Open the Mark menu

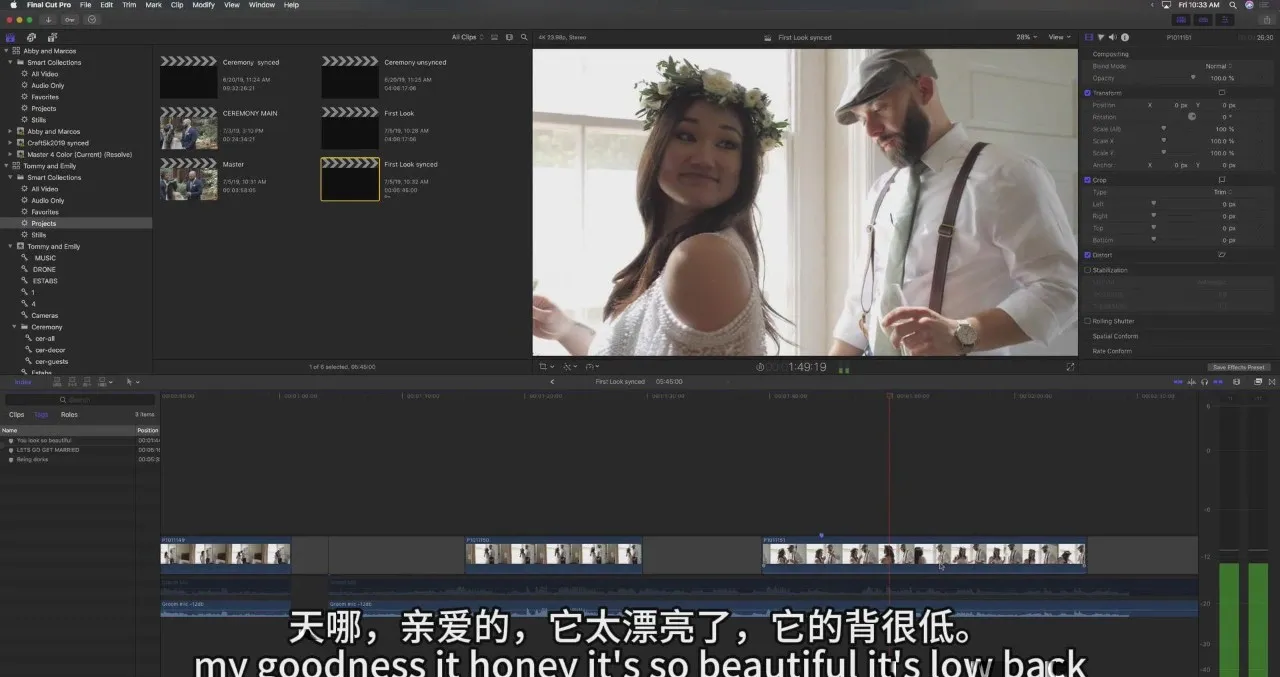click(x=153, y=5)
